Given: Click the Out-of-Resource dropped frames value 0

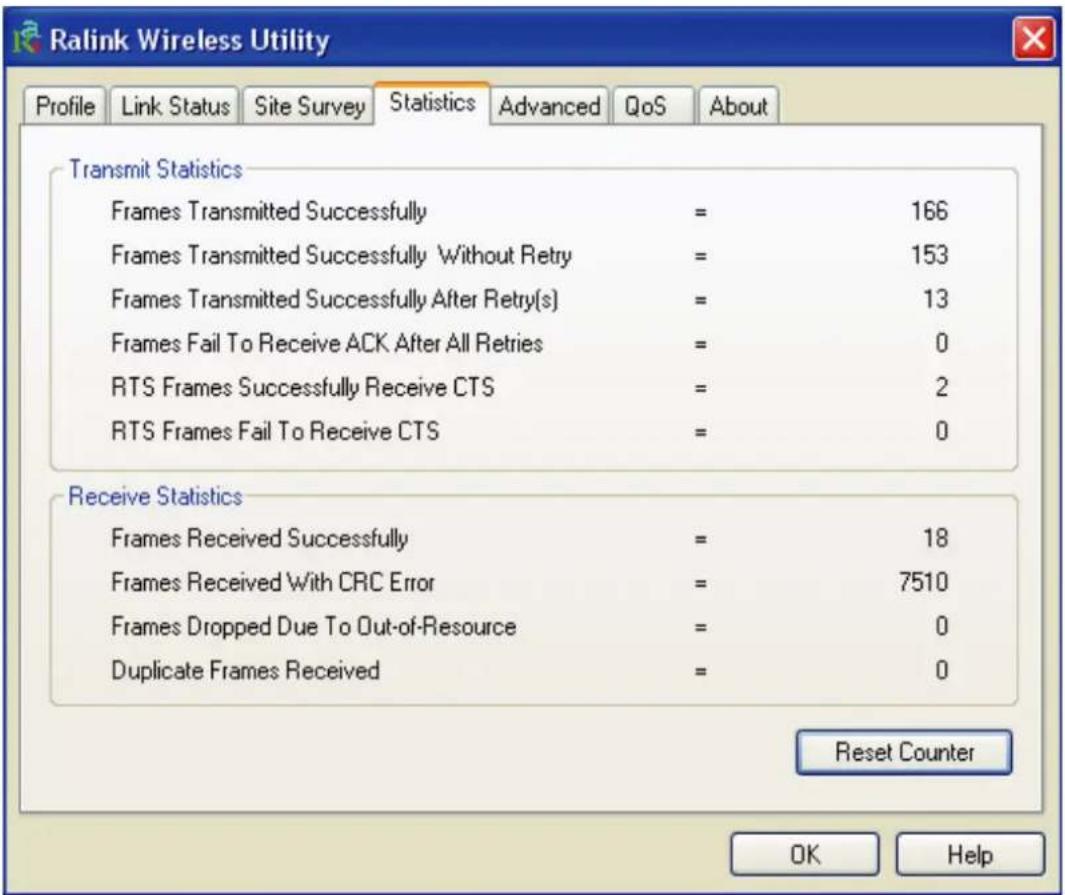Looking at the screenshot, I should pyautogui.click(x=941, y=626).
